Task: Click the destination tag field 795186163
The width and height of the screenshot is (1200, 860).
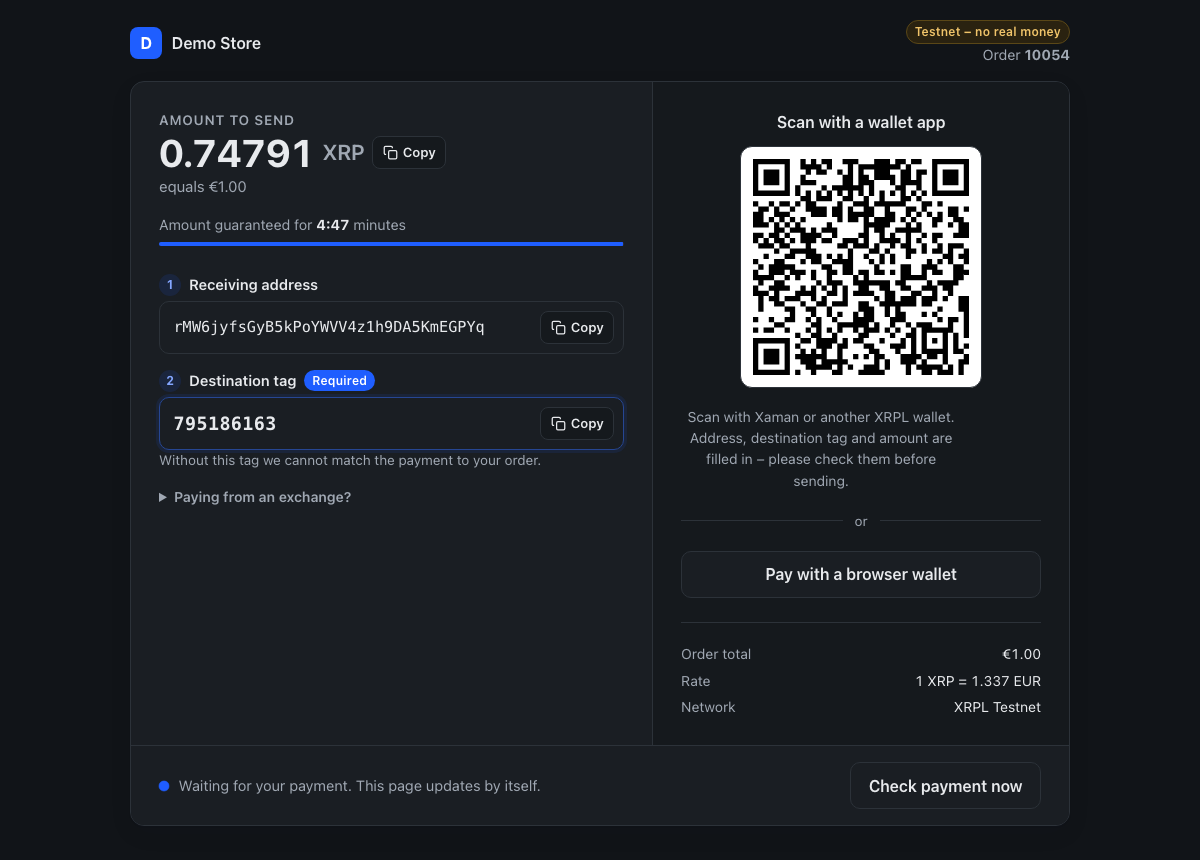Action: tap(391, 424)
